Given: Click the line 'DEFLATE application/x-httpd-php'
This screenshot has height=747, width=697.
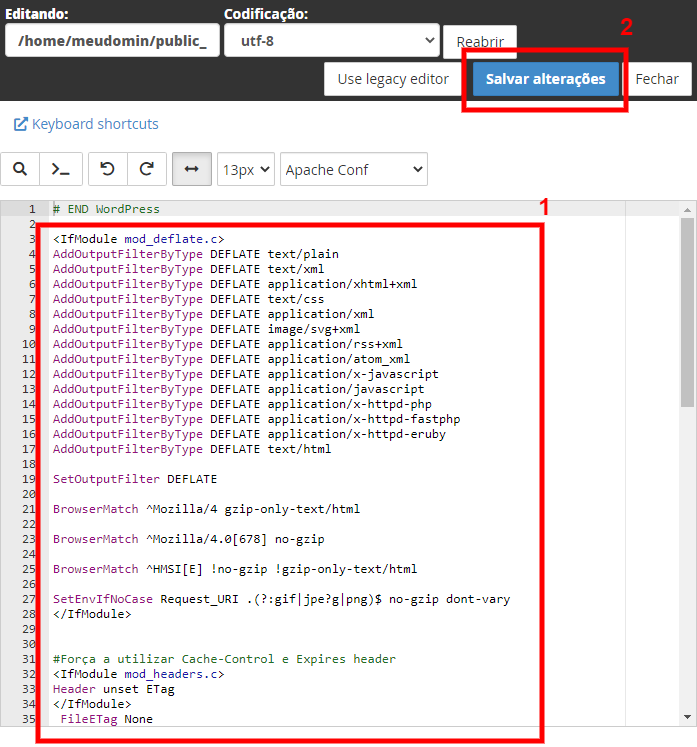Looking at the screenshot, I should [x=242, y=404].
